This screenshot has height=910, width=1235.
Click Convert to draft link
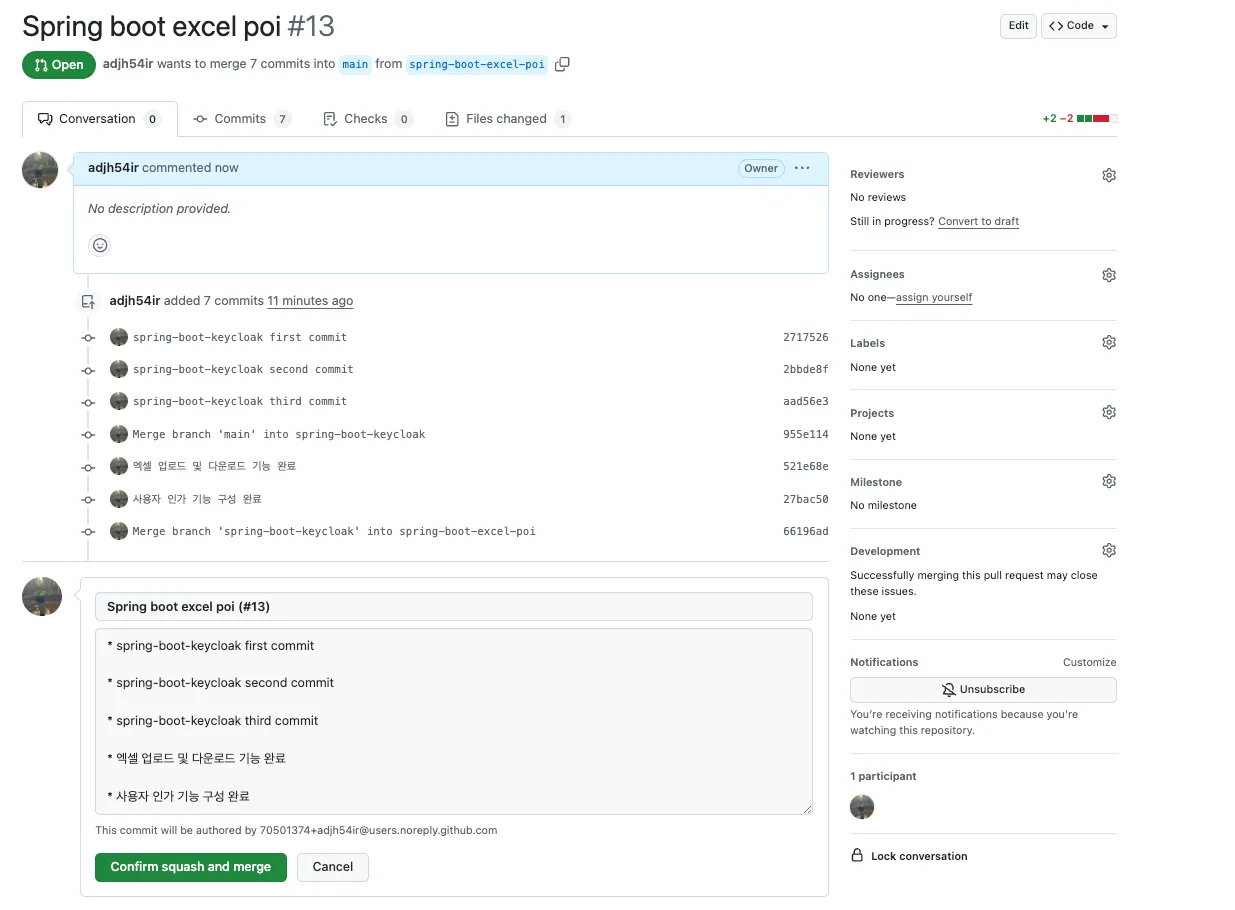coord(978,222)
